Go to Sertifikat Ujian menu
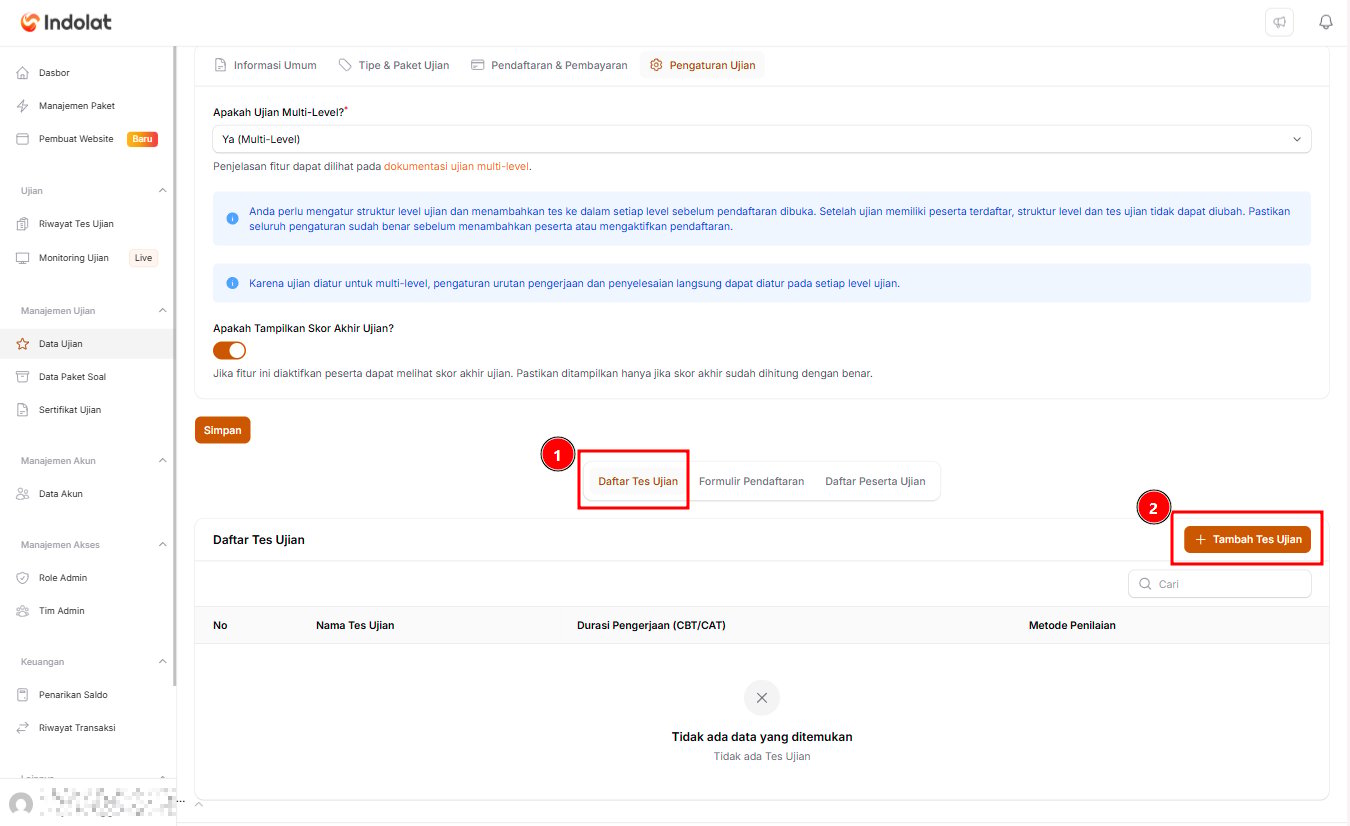This screenshot has width=1350, height=826. 88,410
